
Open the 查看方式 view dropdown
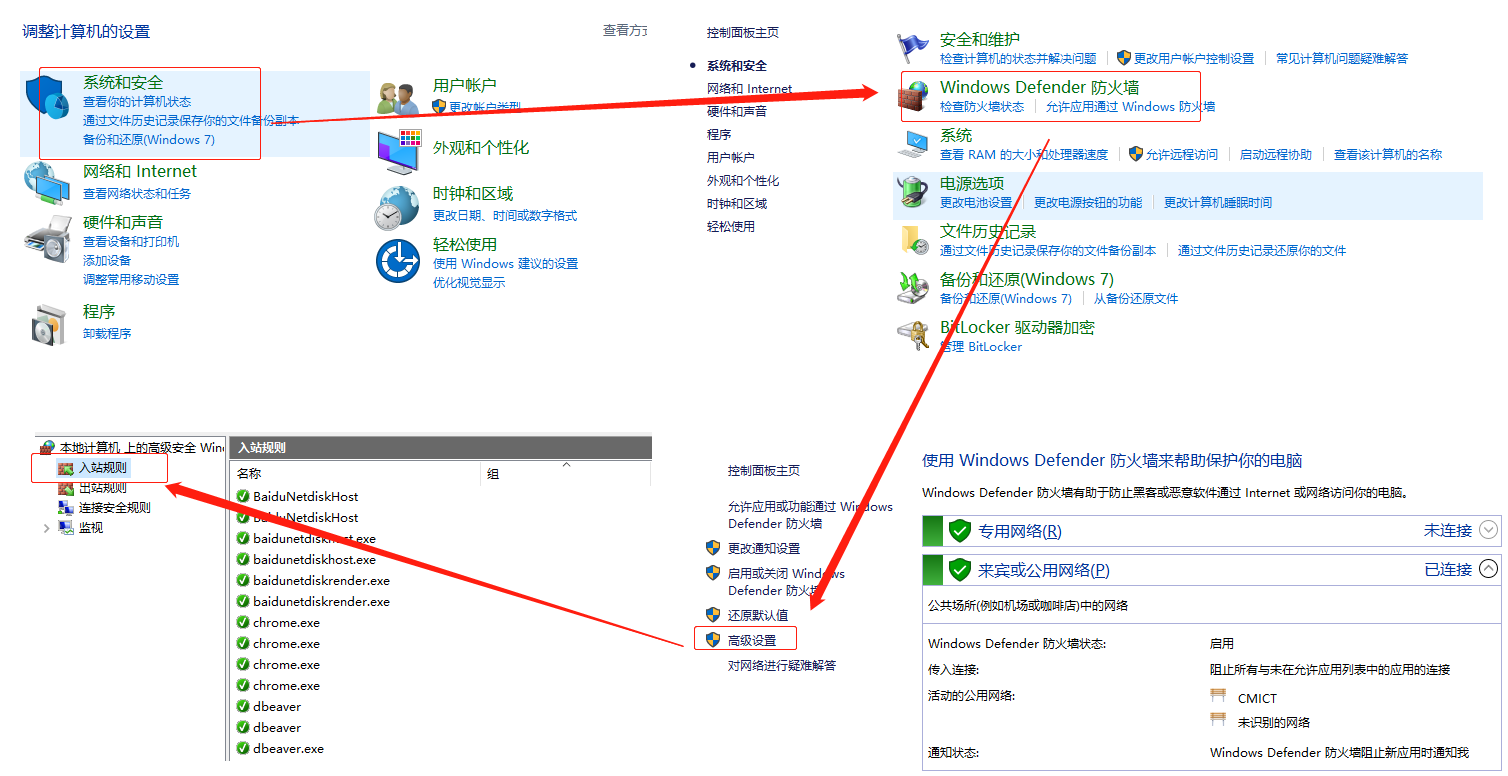pos(625,31)
